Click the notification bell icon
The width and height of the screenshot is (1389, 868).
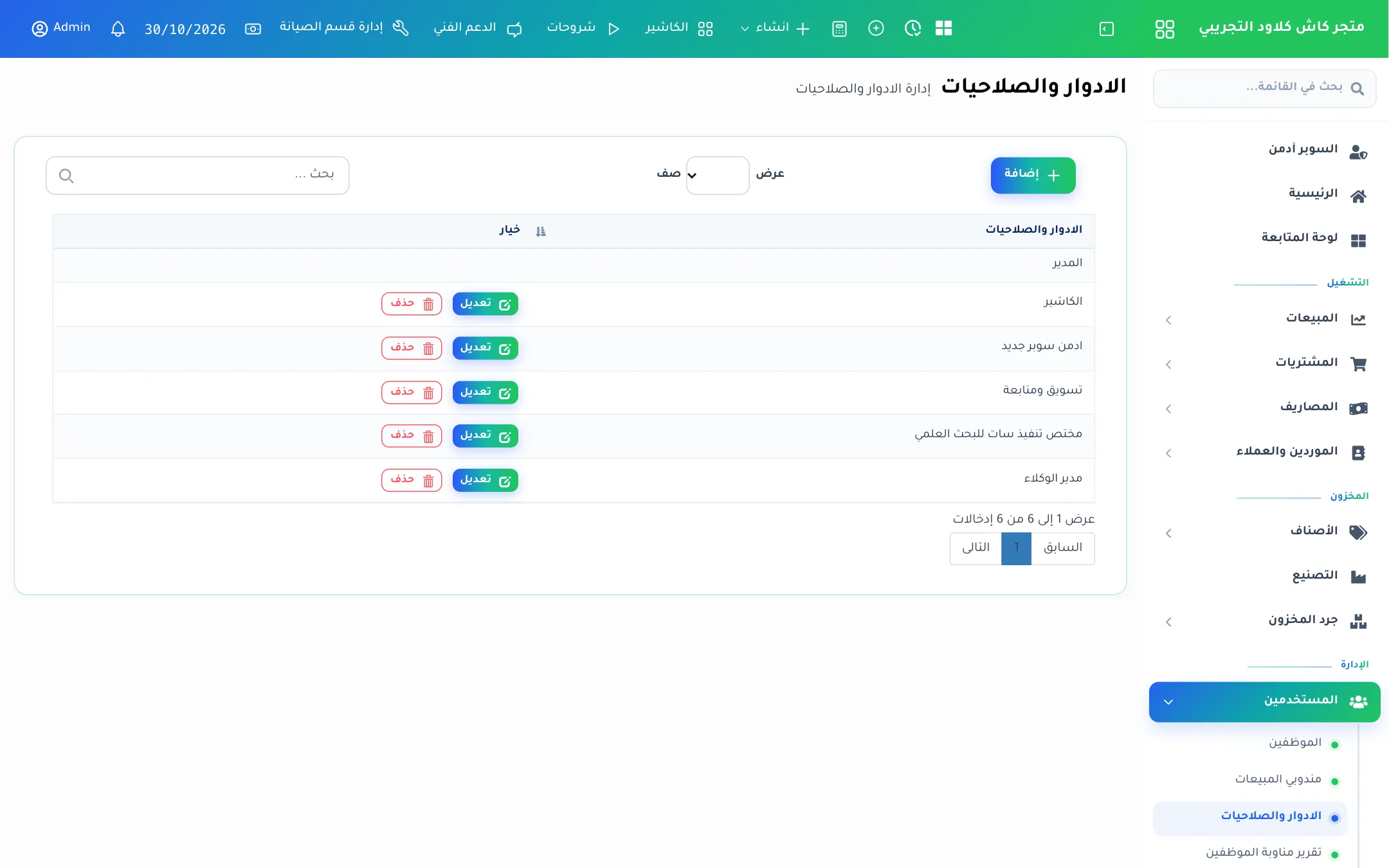coord(118,29)
